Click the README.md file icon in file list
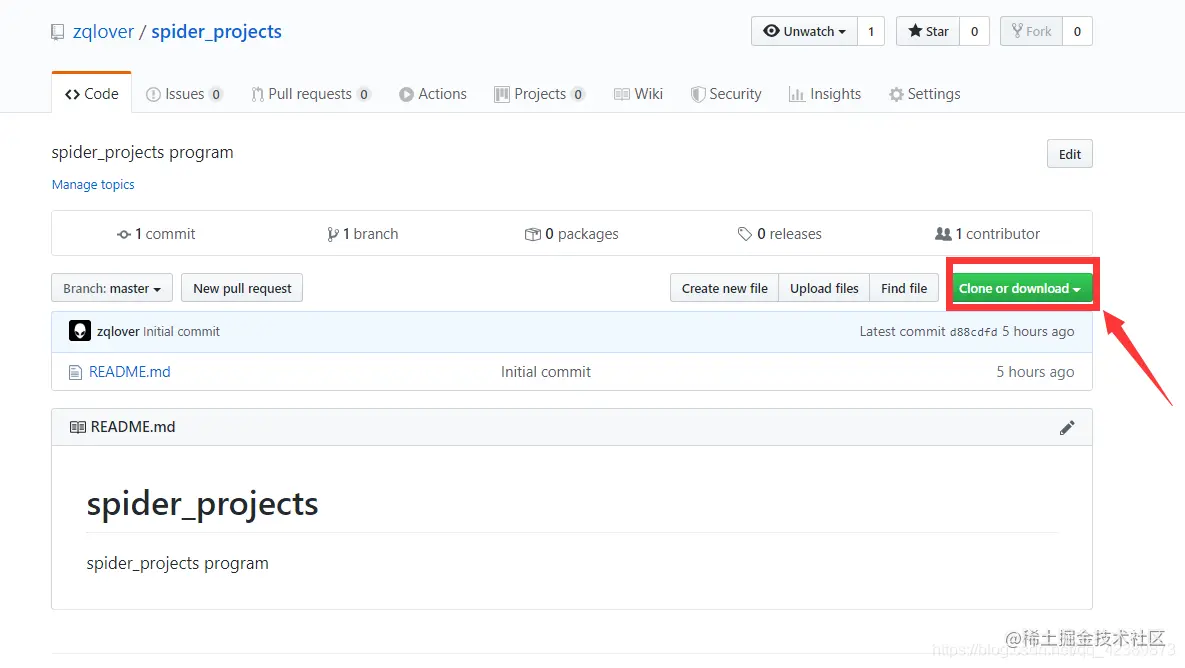The image size is (1185, 668). click(x=75, y=372)
